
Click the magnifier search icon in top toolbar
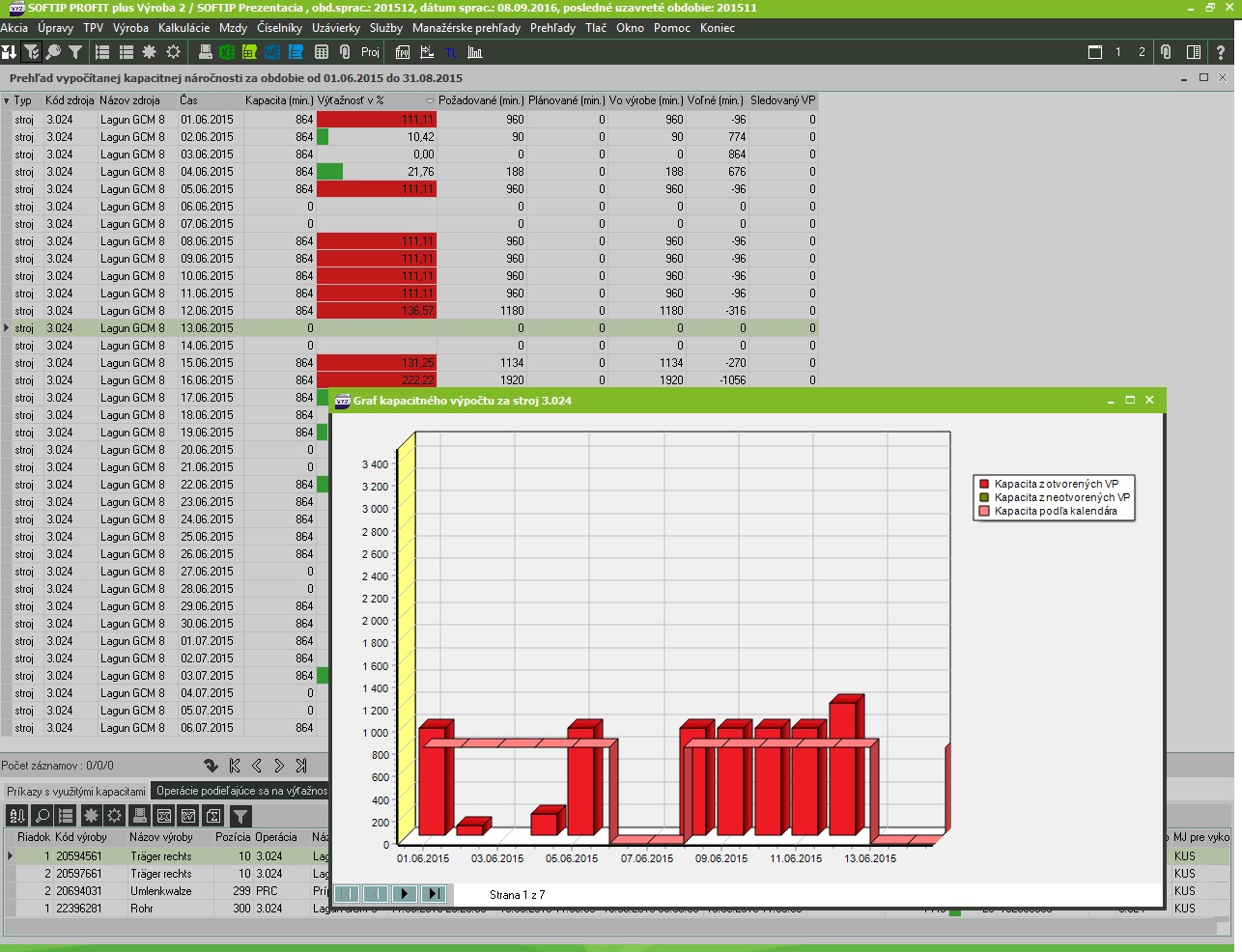click(53, 52)
